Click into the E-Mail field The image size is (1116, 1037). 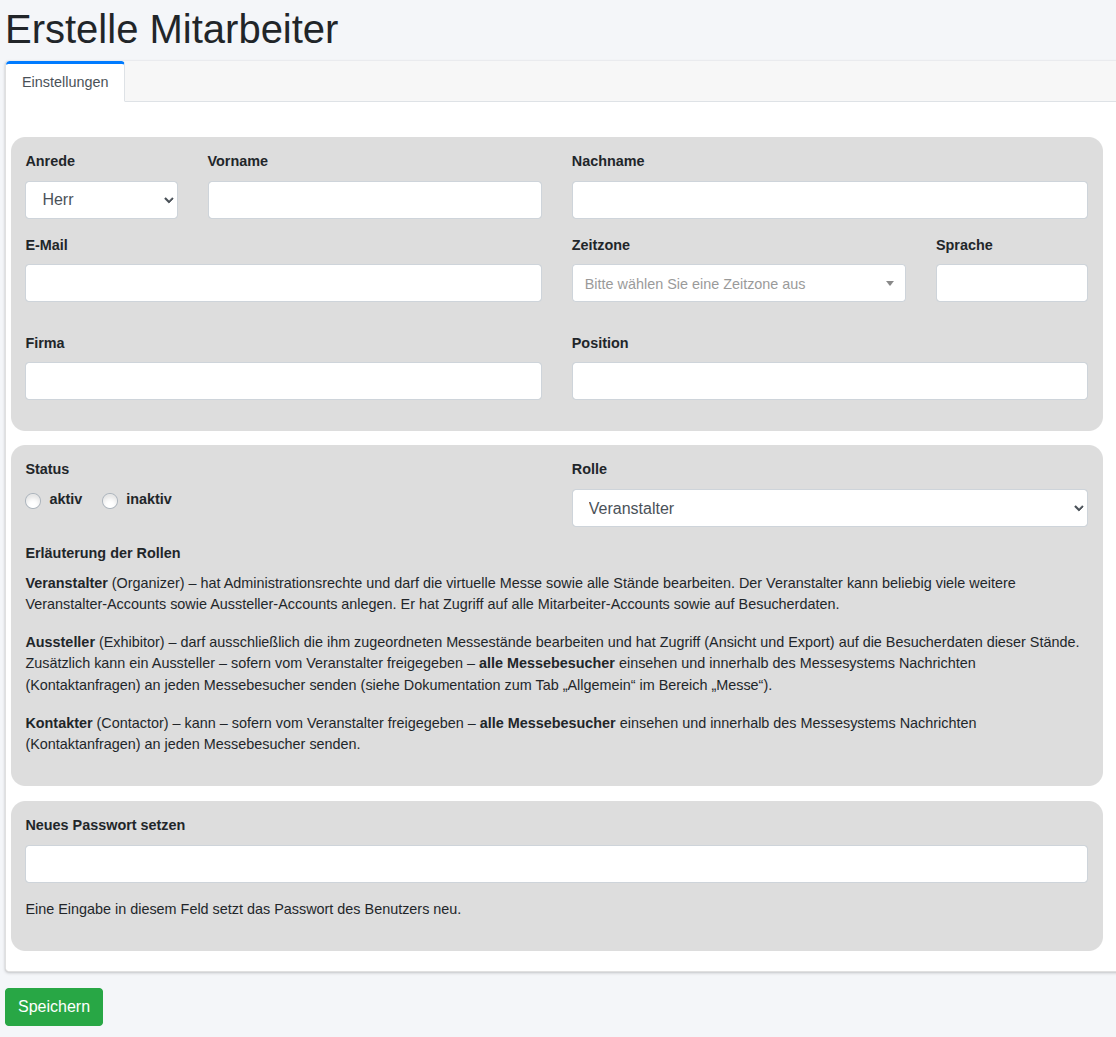point(283,283)
